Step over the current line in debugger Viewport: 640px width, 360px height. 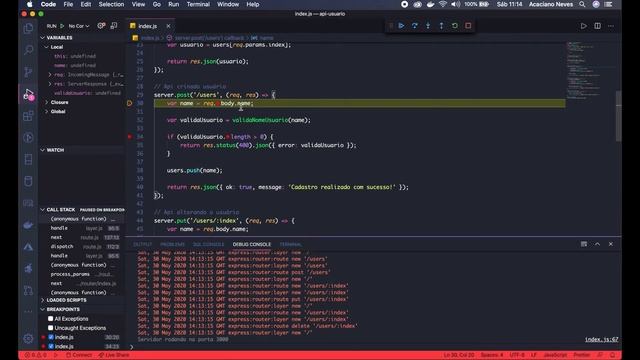pyautogui.click(x=415, y=26)
